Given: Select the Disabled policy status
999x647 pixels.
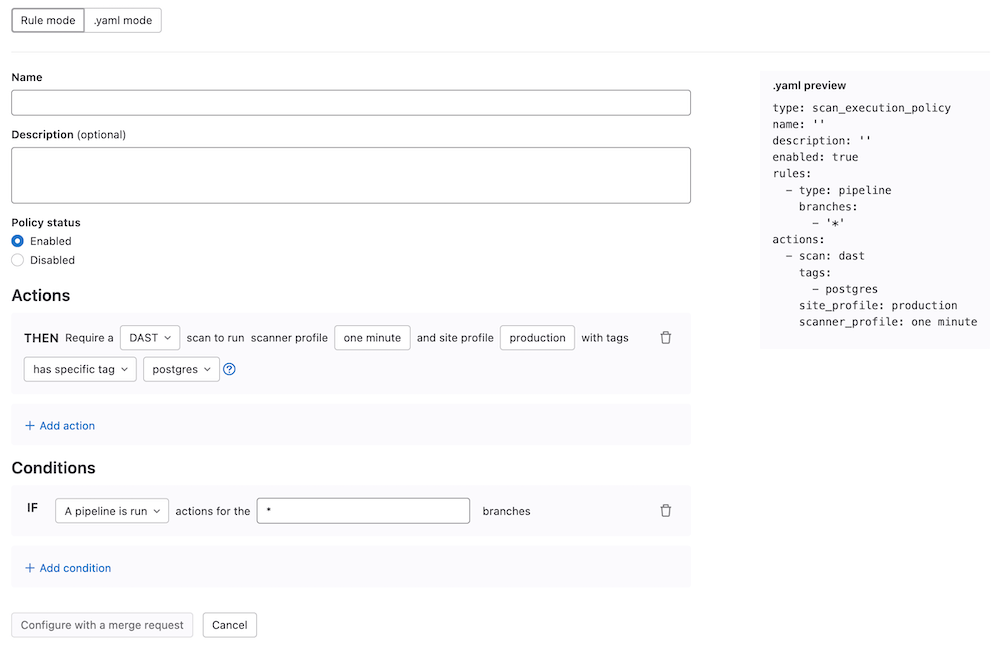Looking at the screenshot, I should click(x=16, y=259).
